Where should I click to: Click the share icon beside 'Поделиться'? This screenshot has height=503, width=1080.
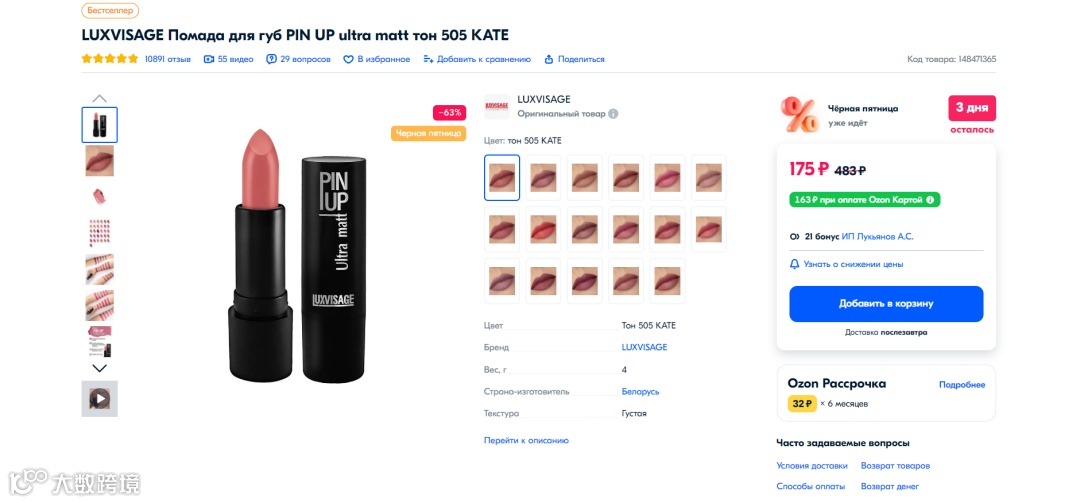549,59
